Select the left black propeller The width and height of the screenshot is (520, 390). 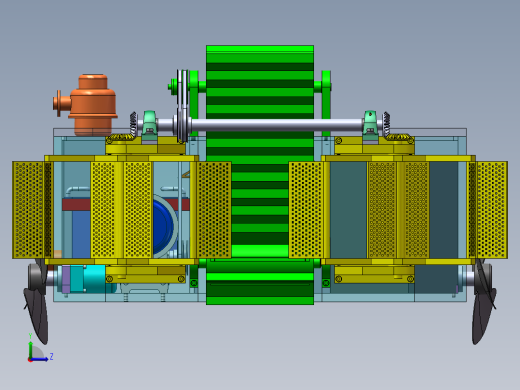point(36,301)
